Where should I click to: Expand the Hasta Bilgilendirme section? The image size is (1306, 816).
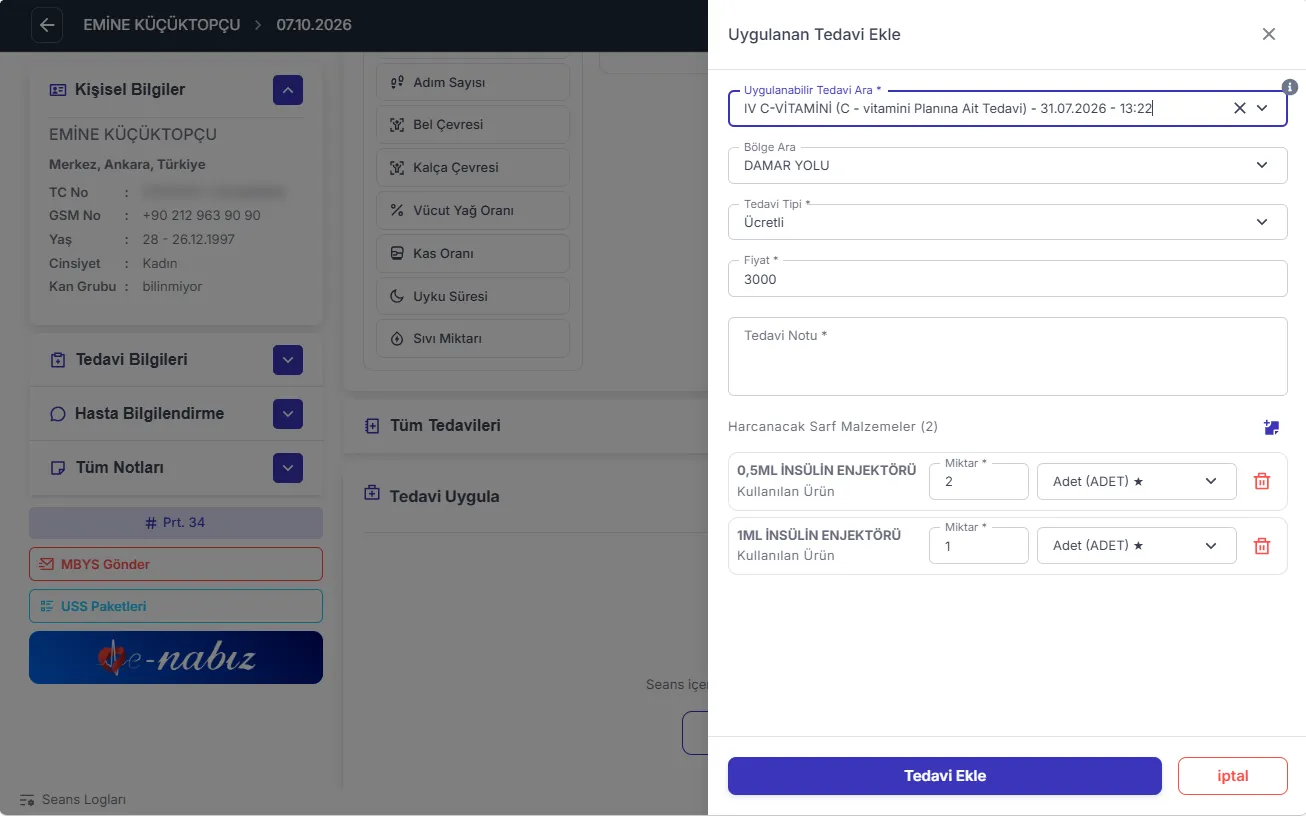(x=287, y=414)
